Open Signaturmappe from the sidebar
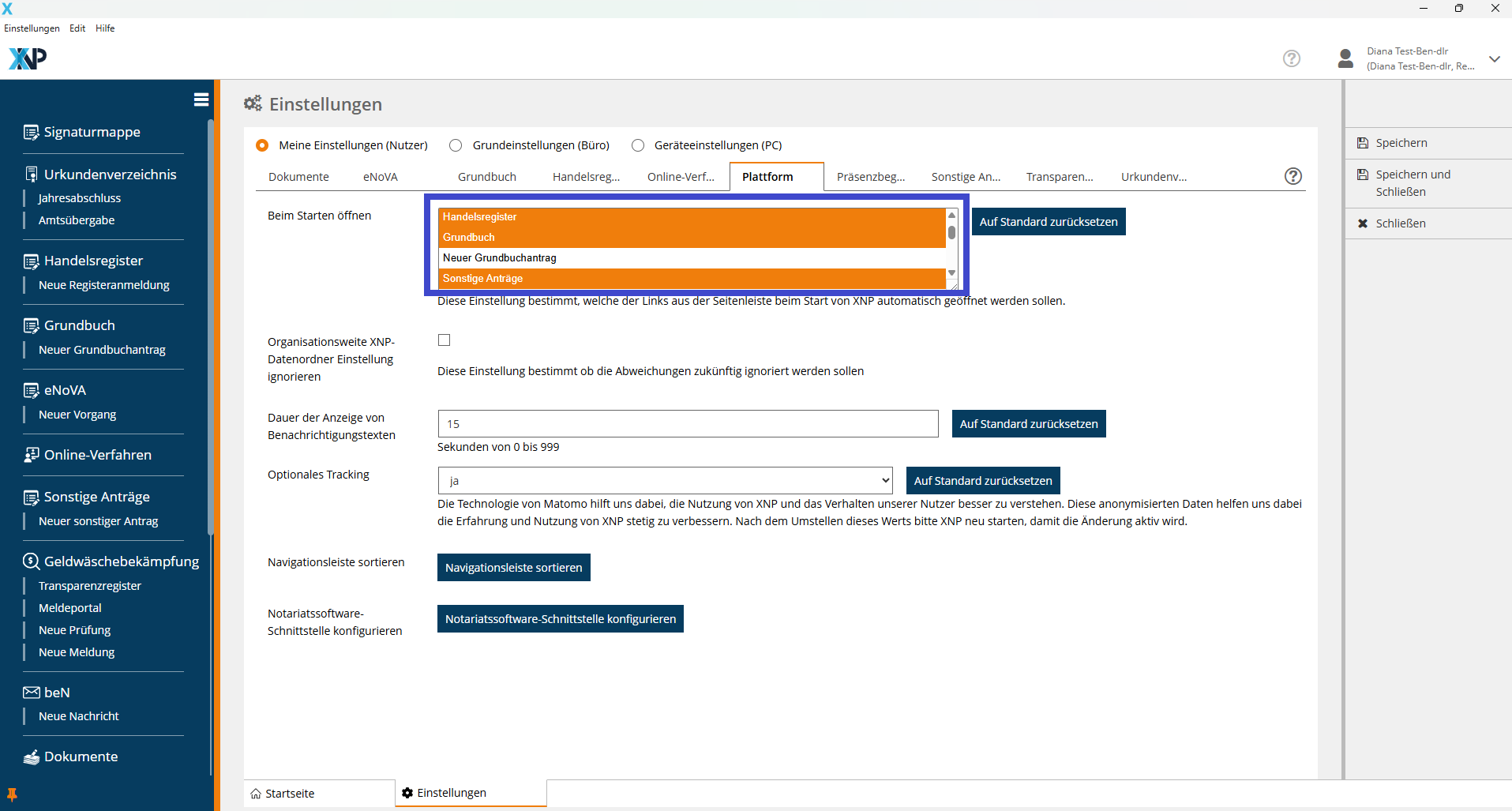 [x=92, y=132]
